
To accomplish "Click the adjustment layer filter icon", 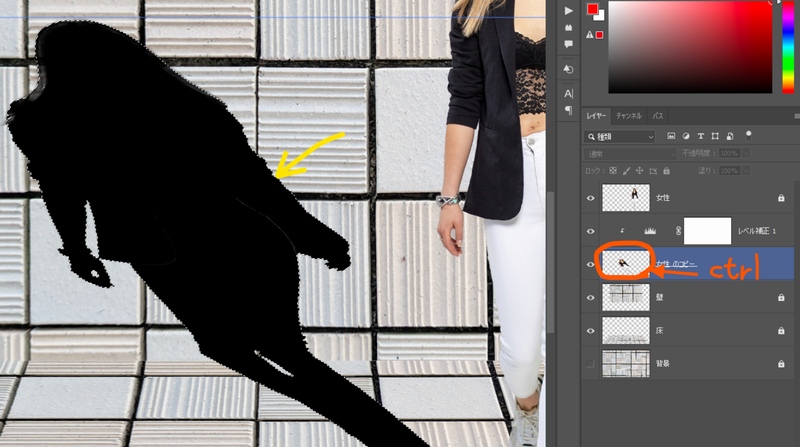I will click(686, 136).
